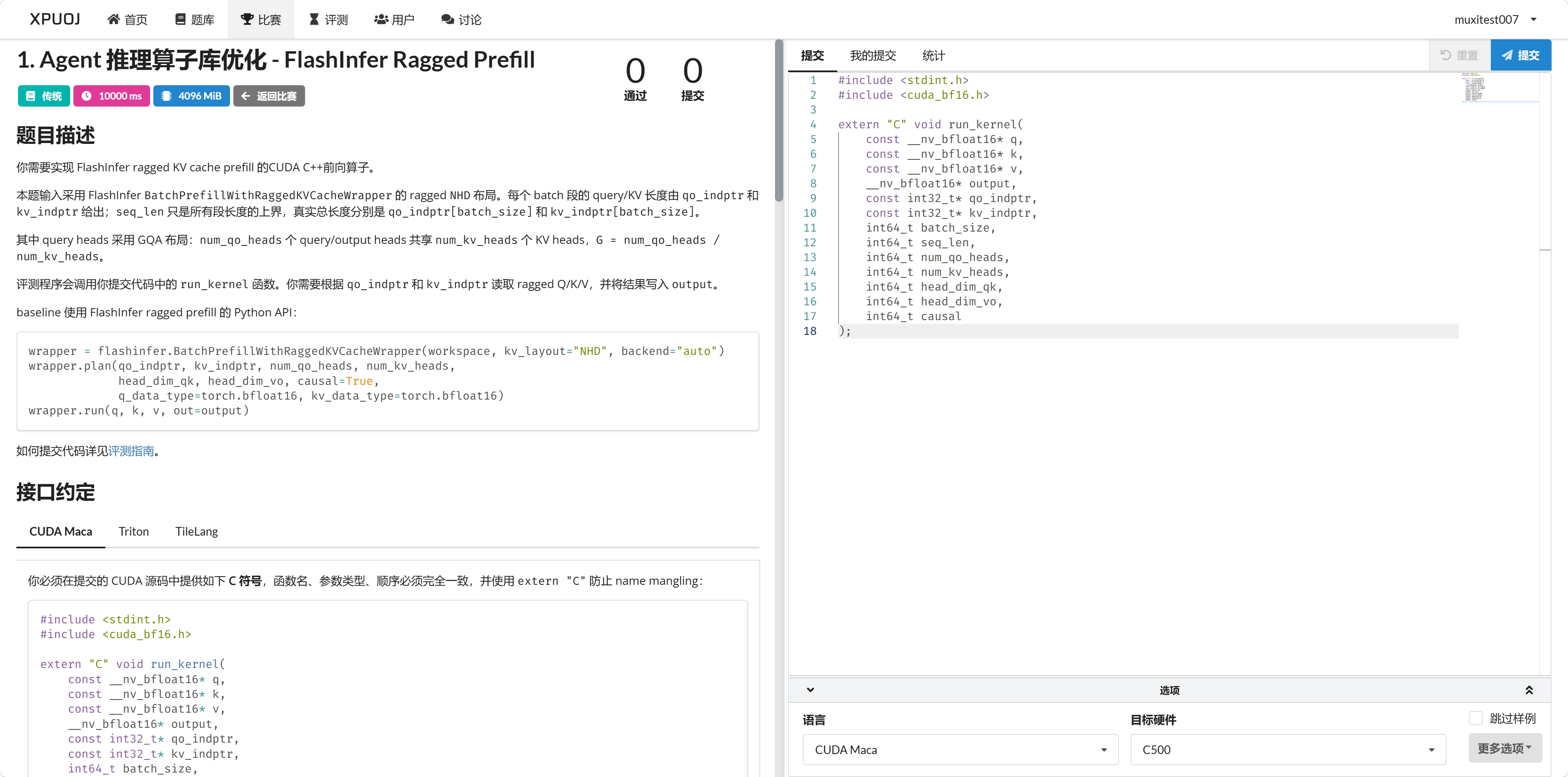Switch to the 我的提交 tab
Viewport: 1568px width, 777px height.
873,55
